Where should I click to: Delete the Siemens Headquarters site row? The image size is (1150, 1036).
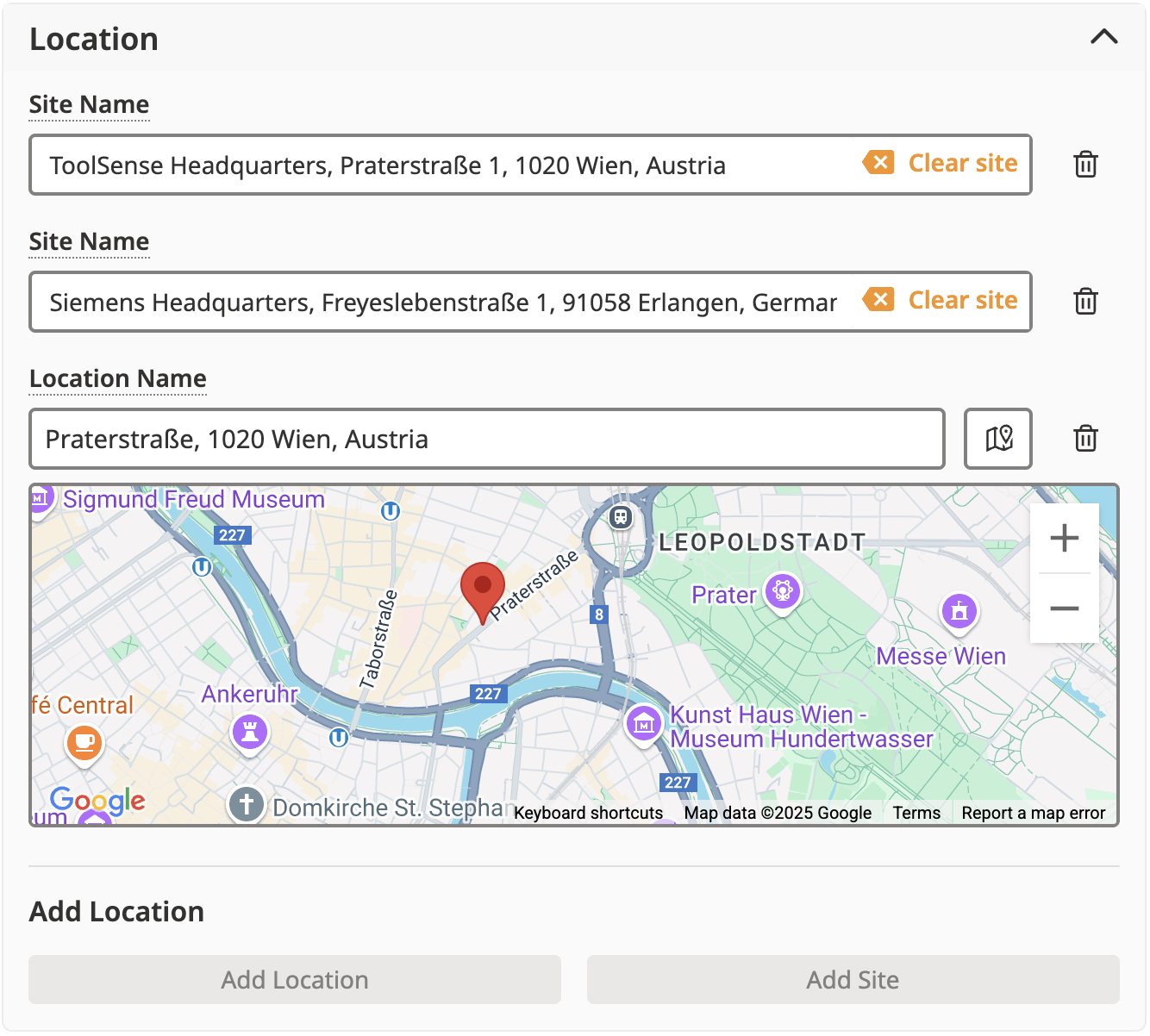[1085, 301]
